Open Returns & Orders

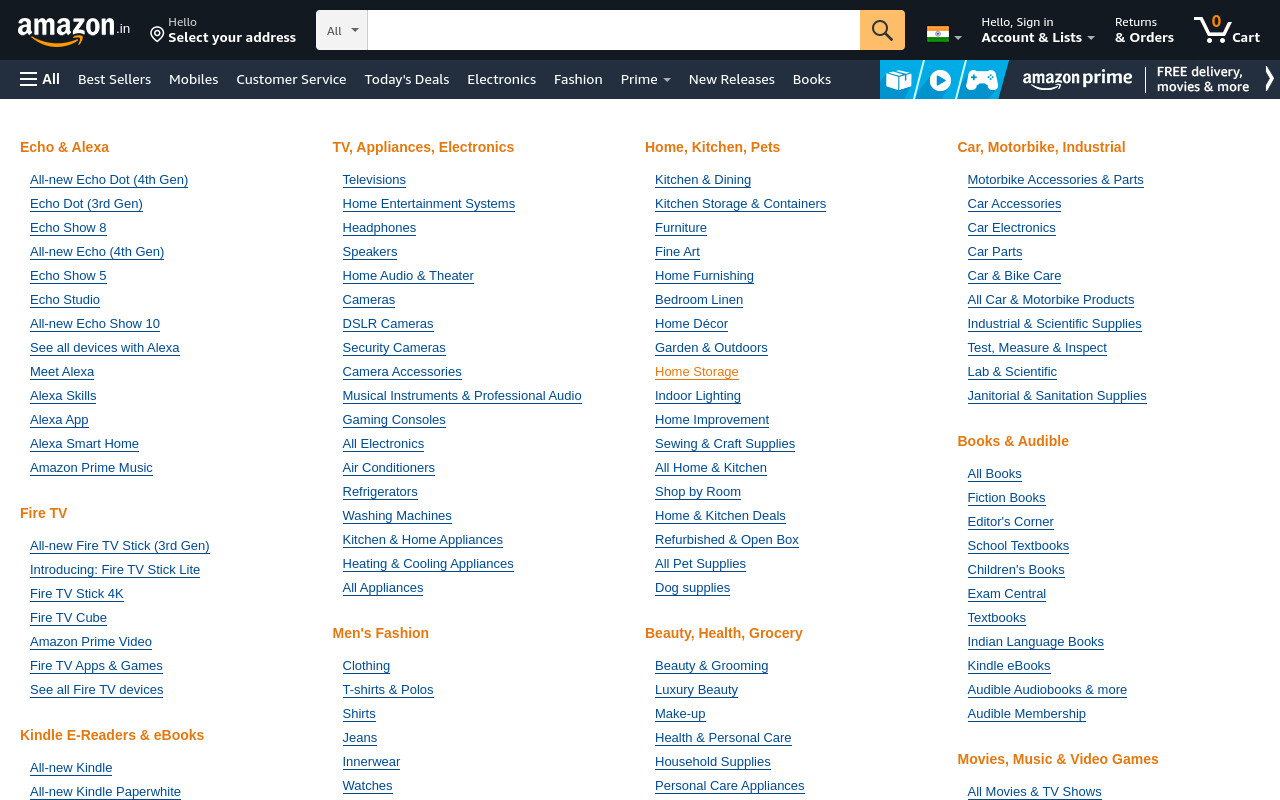click(x=1144, y=30)
